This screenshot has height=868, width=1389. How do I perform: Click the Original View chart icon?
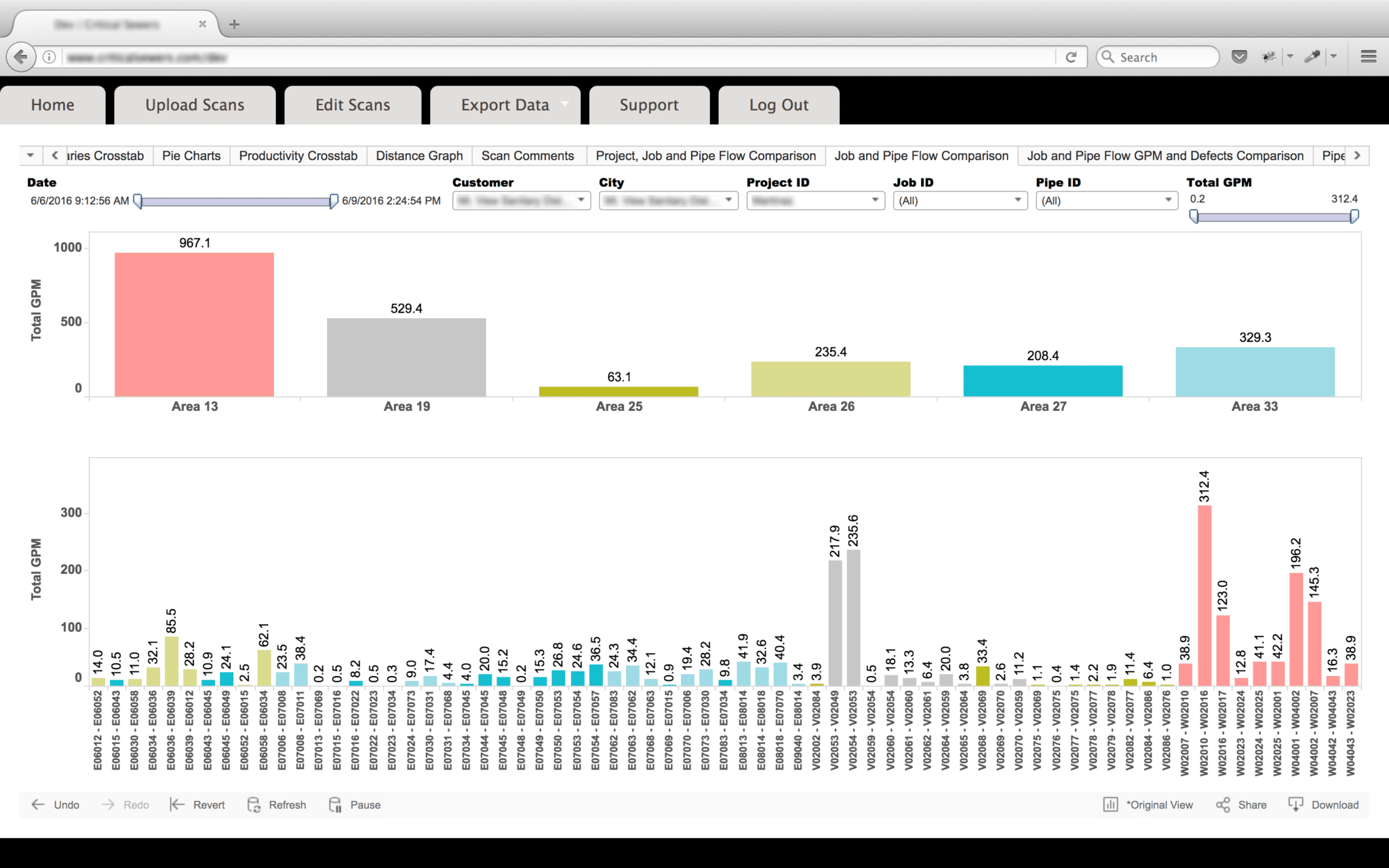point(1110,804)
